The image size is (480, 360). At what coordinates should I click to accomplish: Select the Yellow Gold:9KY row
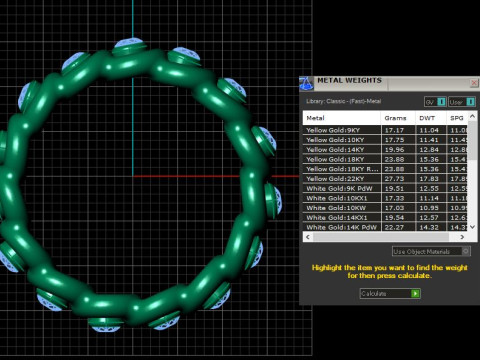click(385, 130)
